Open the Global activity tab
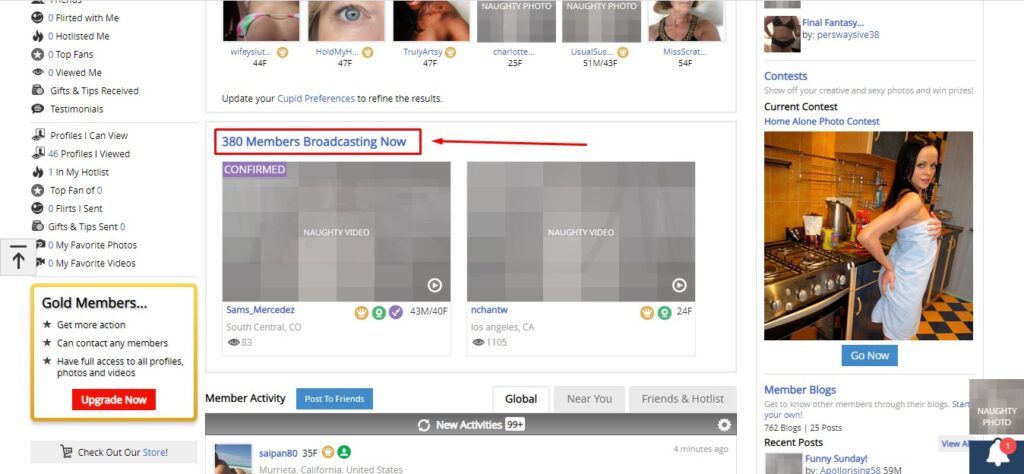 point(520,399)
